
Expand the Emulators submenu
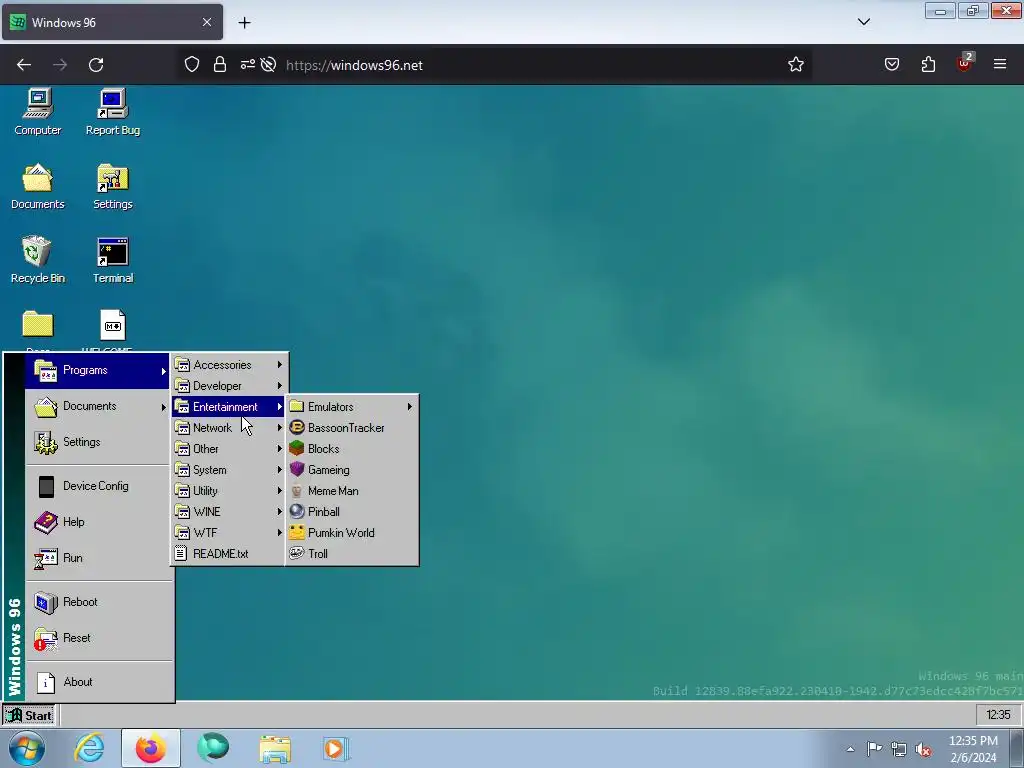click(352, 406)
